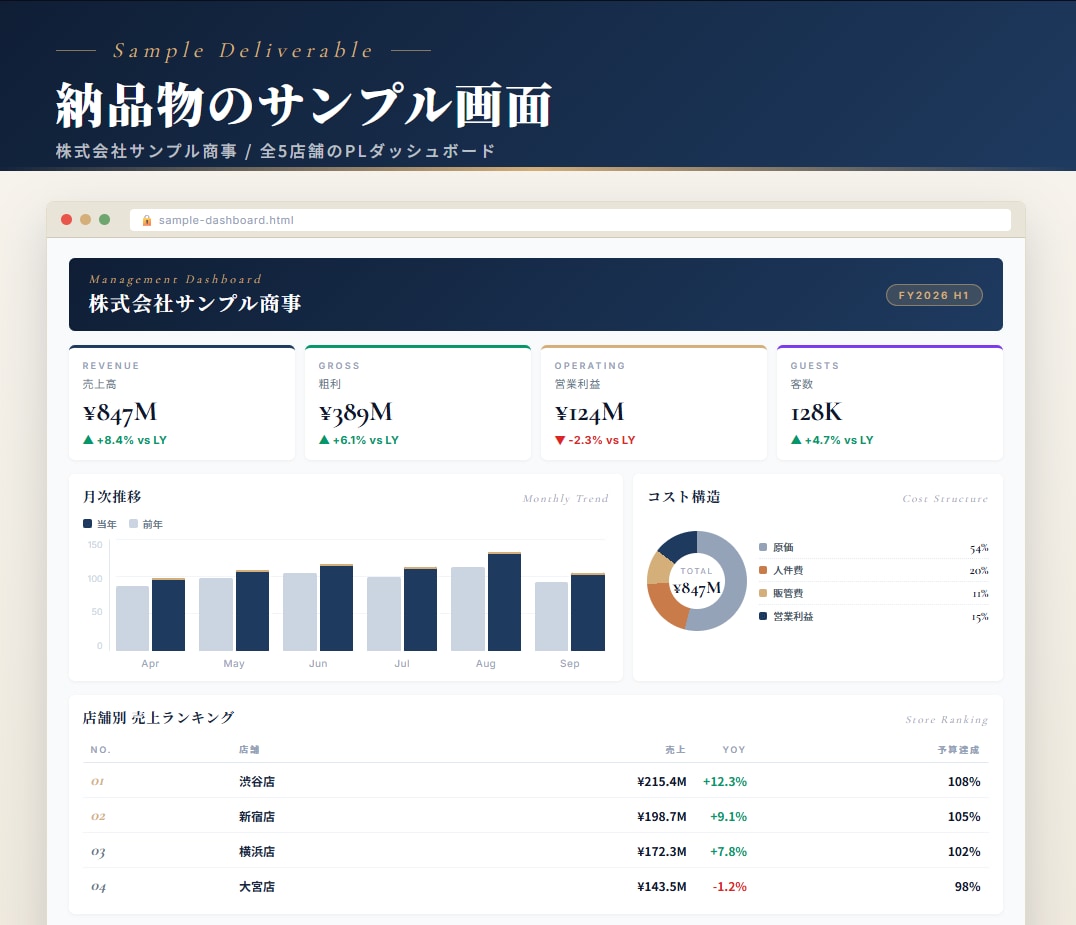Select the Revenue ¥847M card
Viewport: 1076px width, 925px height.
[182, 403]
